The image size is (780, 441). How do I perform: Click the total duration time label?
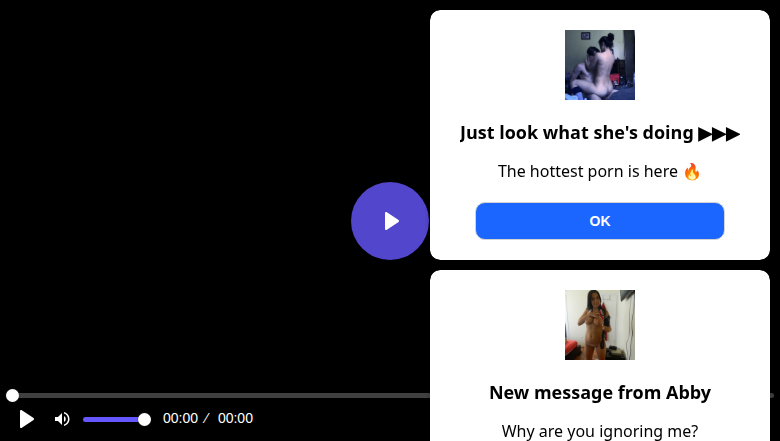click(235, 418)
